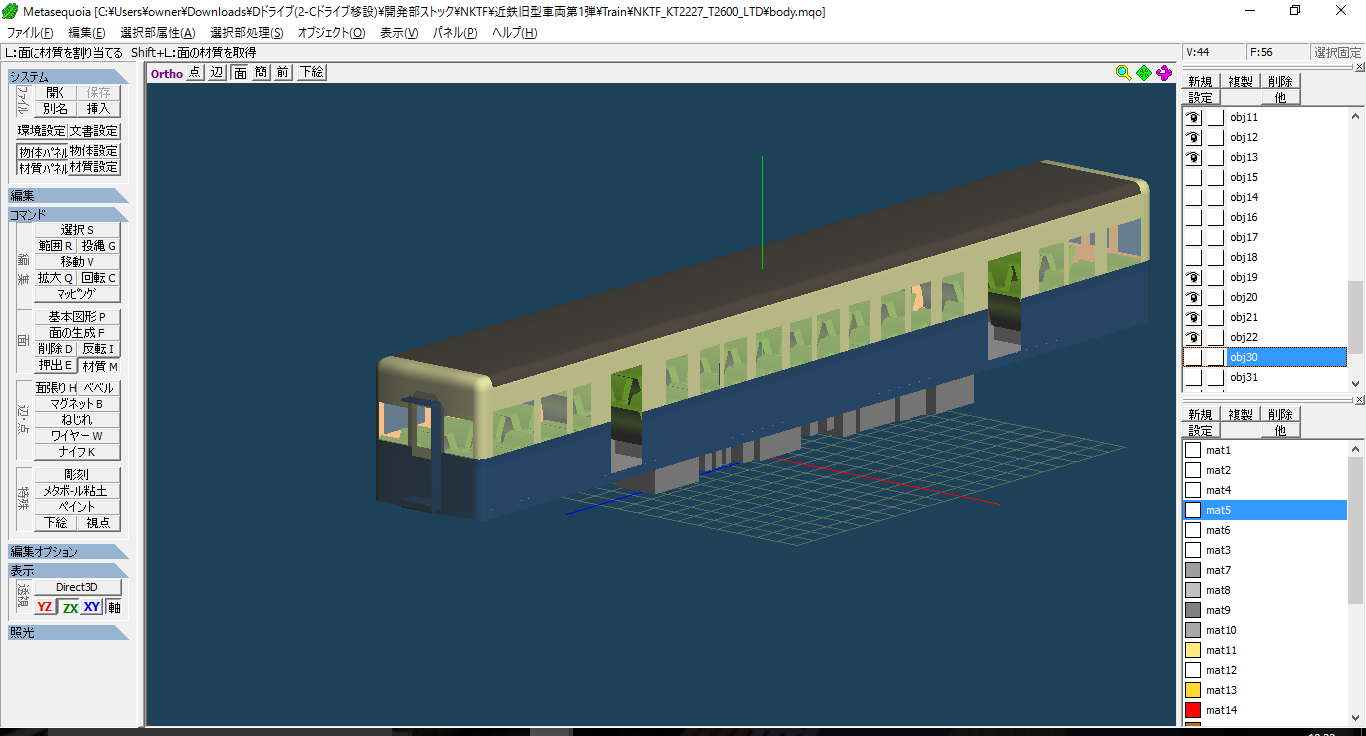Toggle 面 face display in viewport header
The width and height of the screenshot is (1366, 736).
point(240,72)
